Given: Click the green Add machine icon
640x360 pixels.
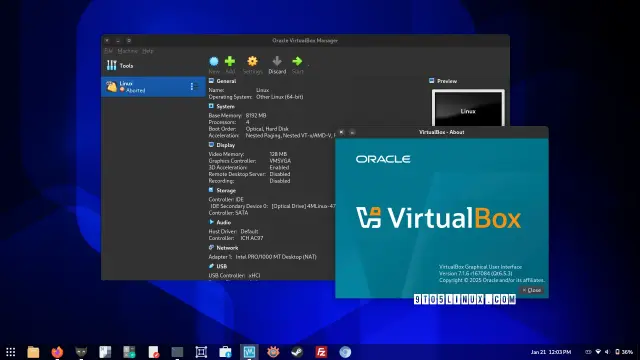Looking at the screenshot, I should 230,61.
